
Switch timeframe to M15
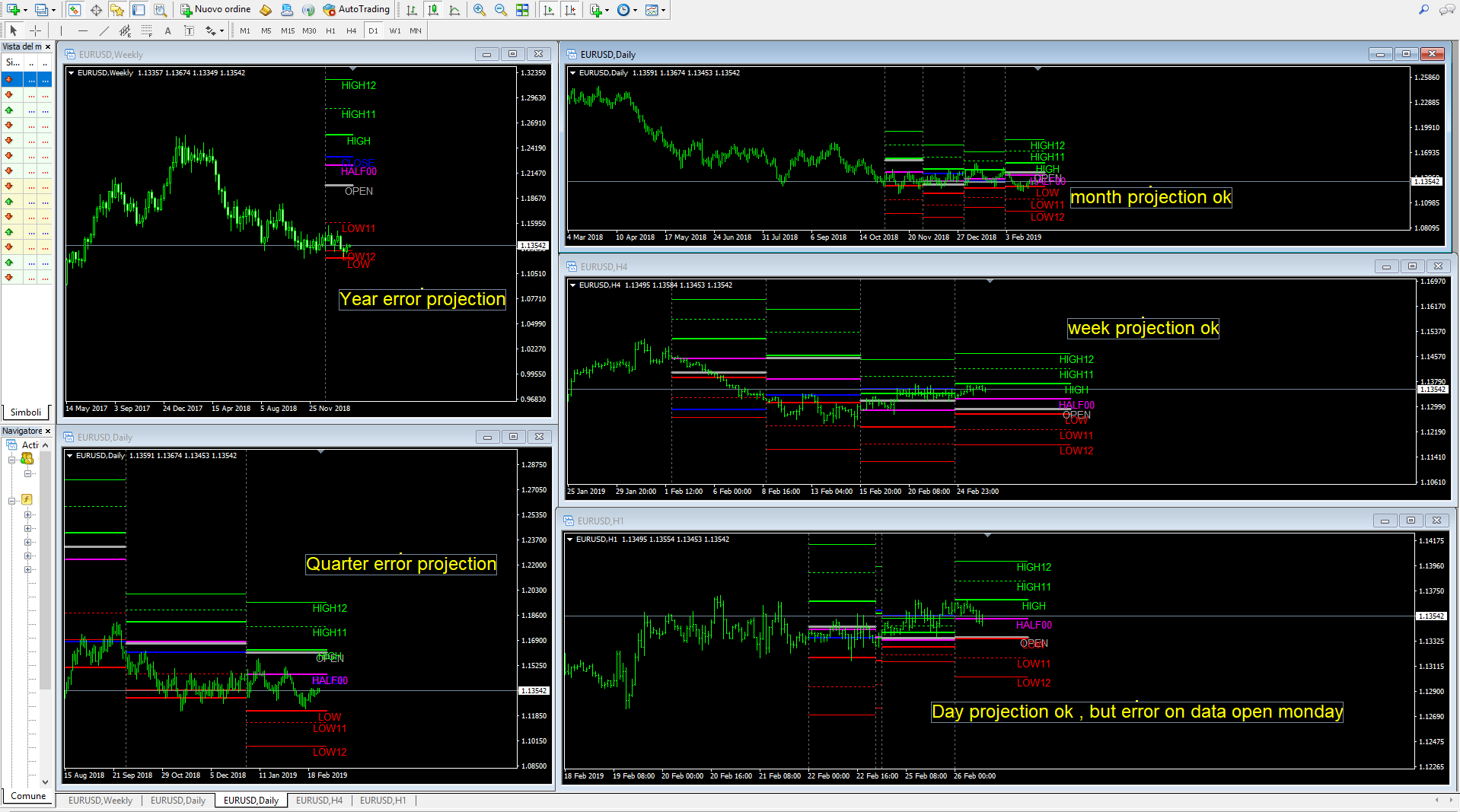click(288, 31)
